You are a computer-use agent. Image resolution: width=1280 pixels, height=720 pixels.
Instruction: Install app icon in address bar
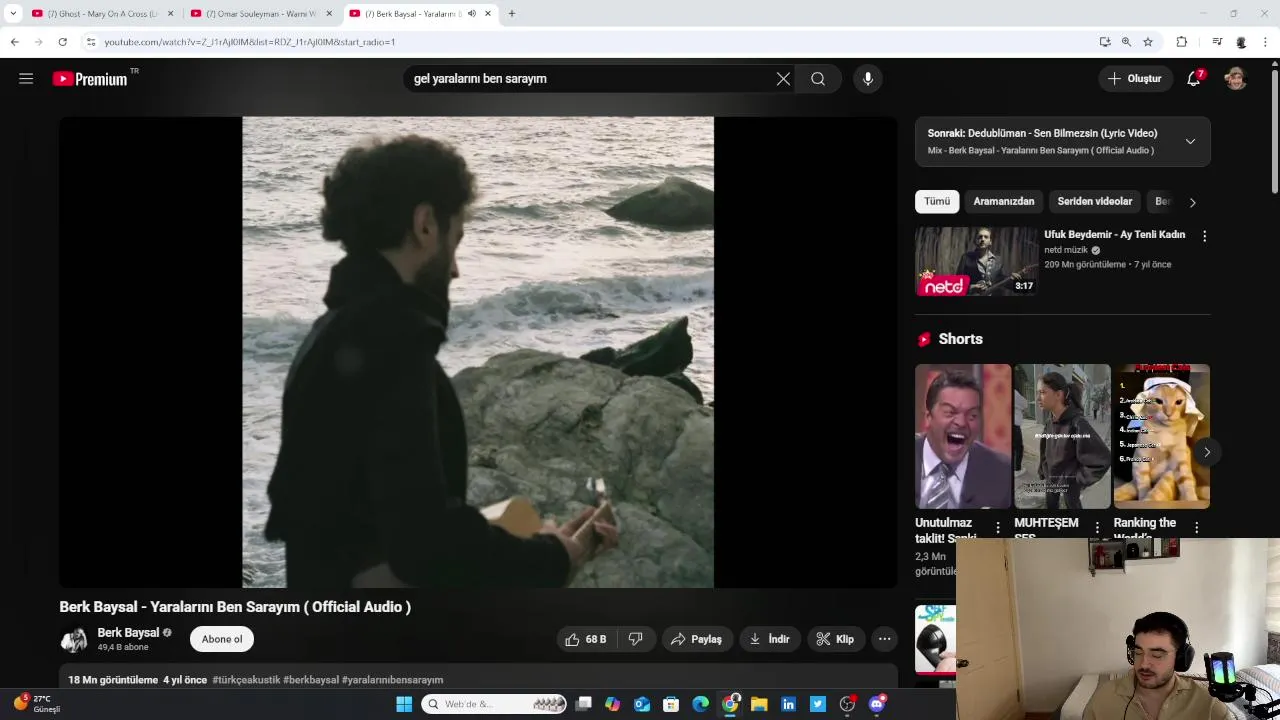[x=1104, y=42]
